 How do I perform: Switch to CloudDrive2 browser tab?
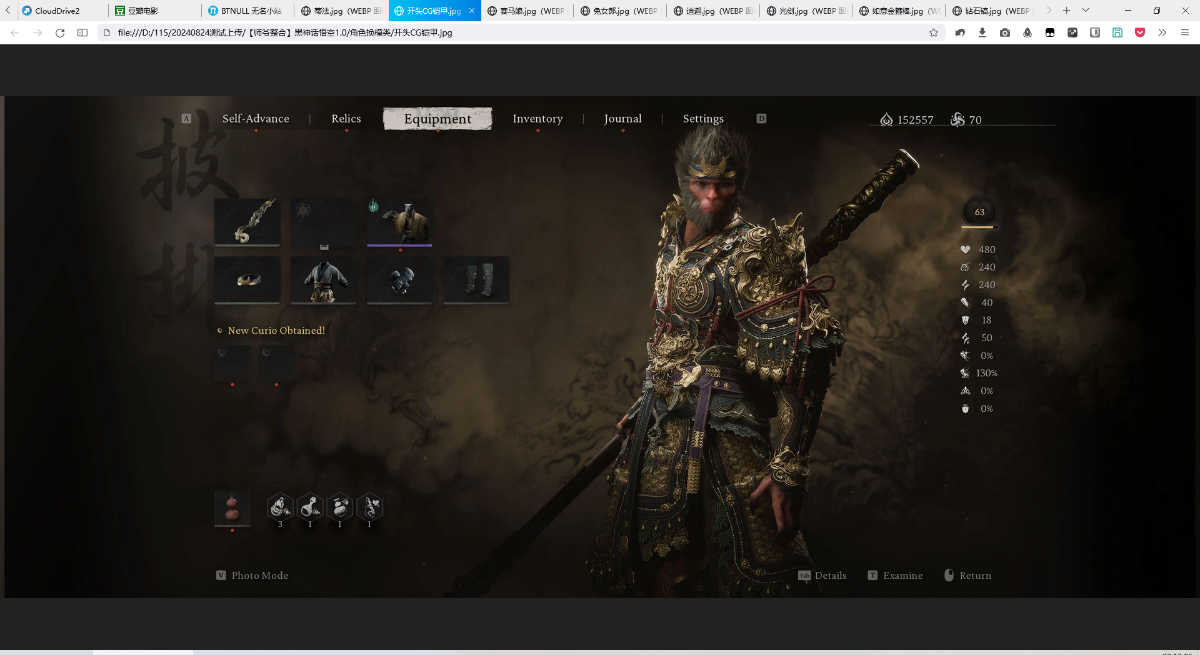[58, 10]
